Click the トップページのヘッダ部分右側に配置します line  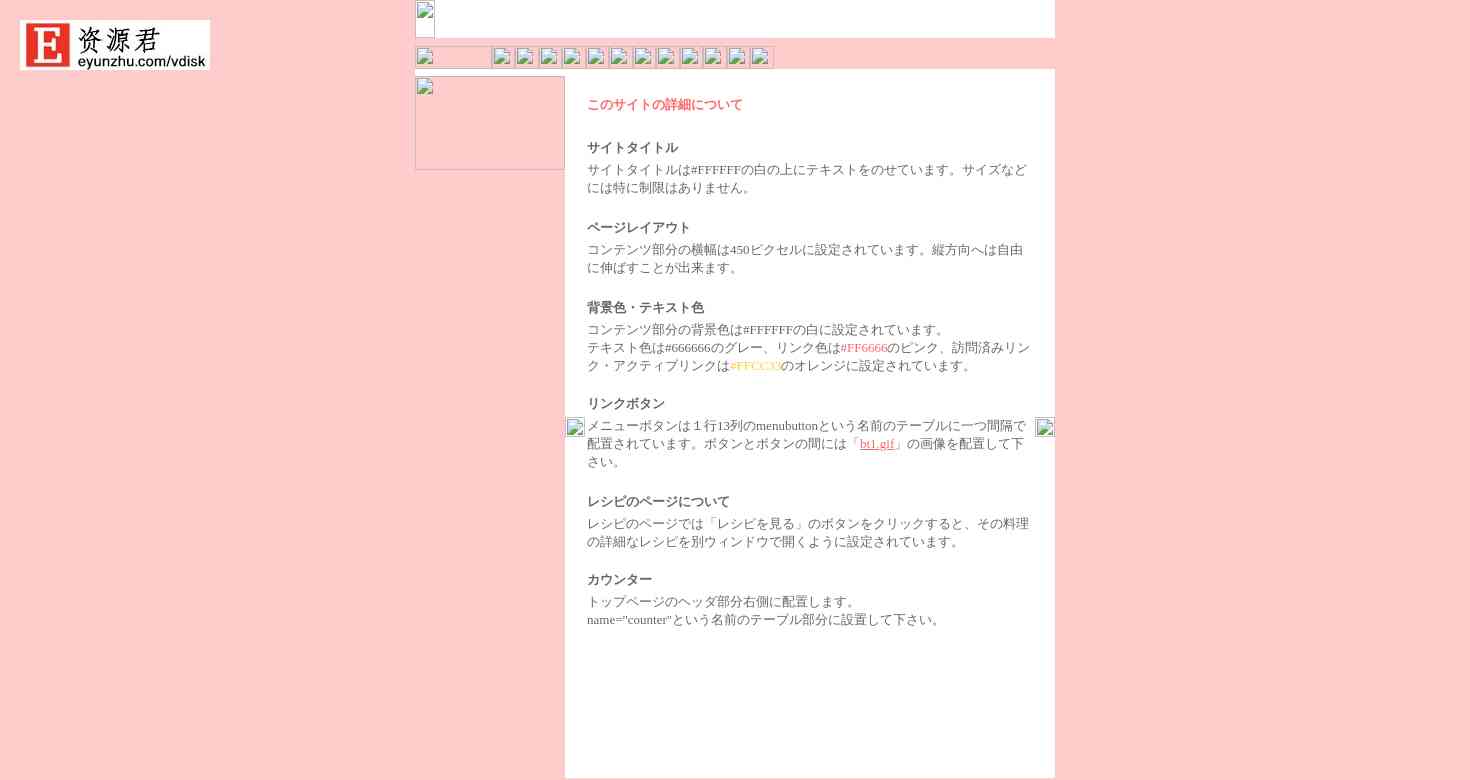pos(723,602)
